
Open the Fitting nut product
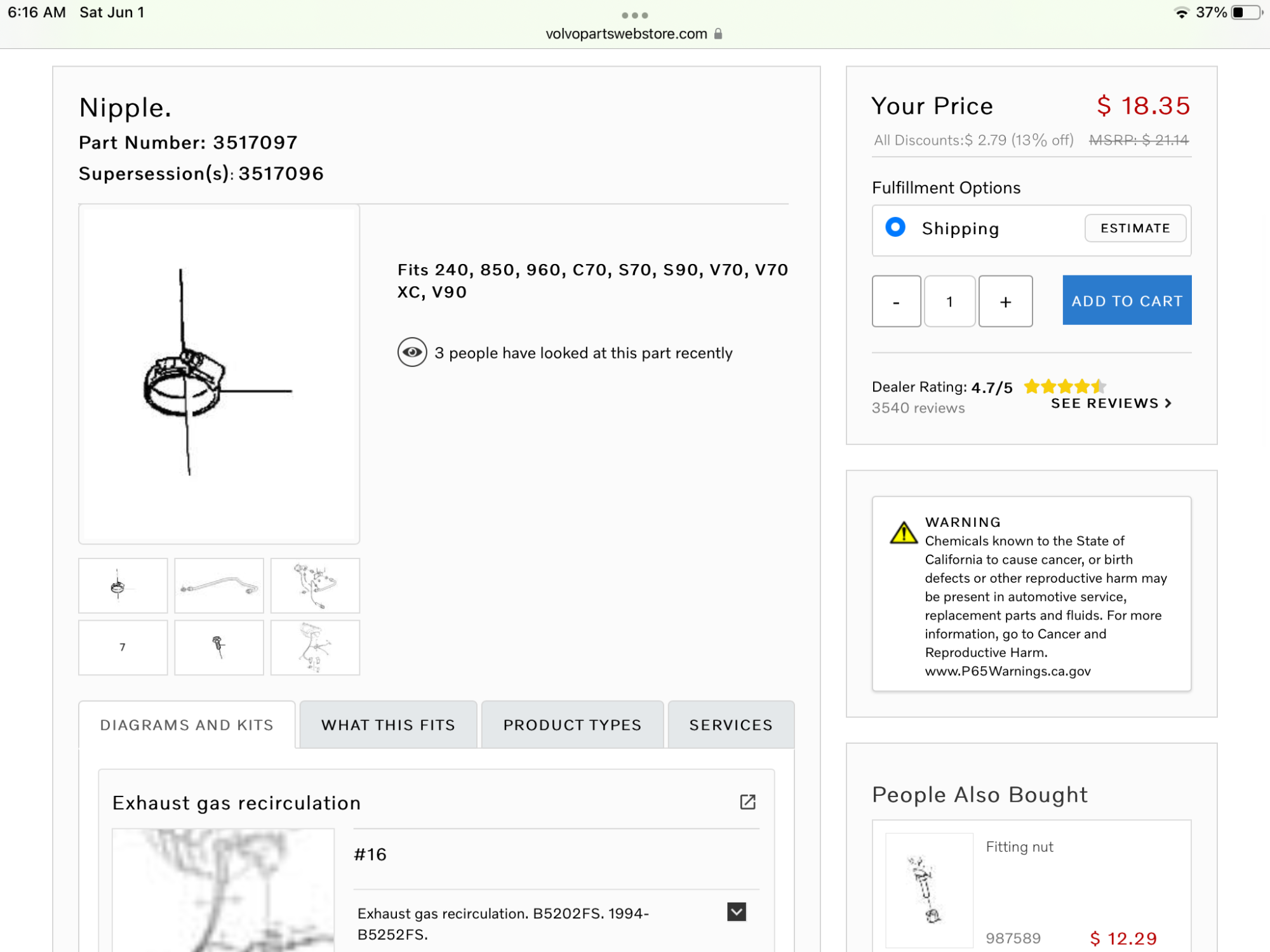click(x=1019, y=847)
